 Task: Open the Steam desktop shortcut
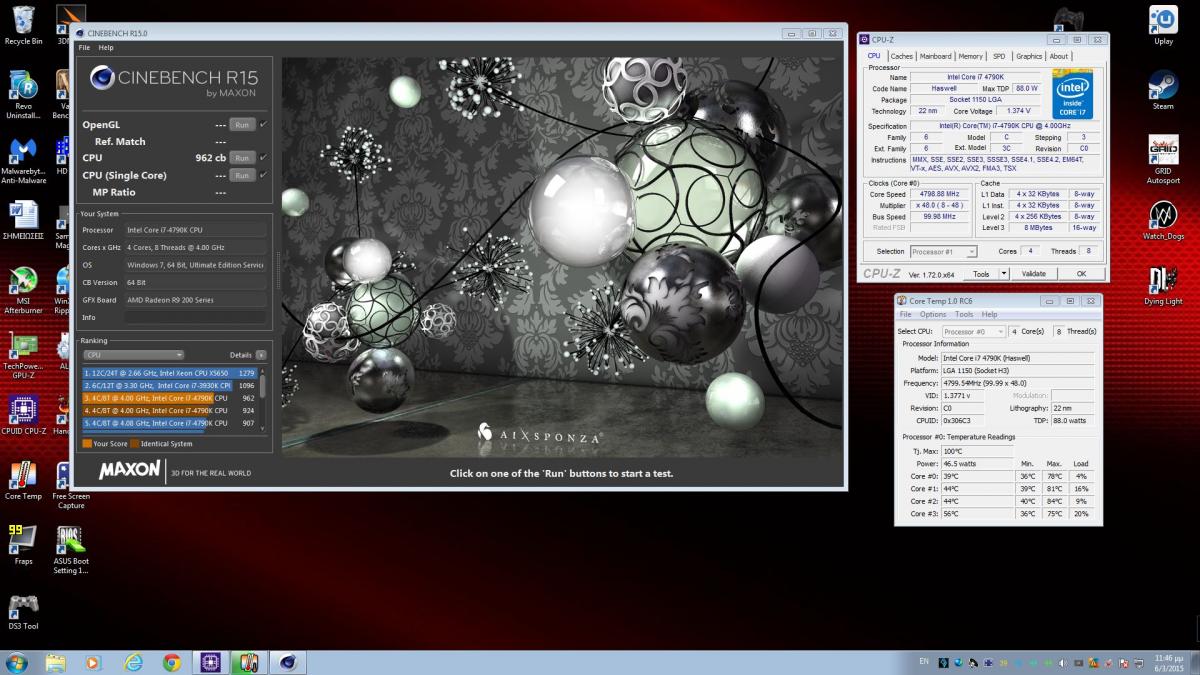pyautogui.click(x=1163, y=90)
